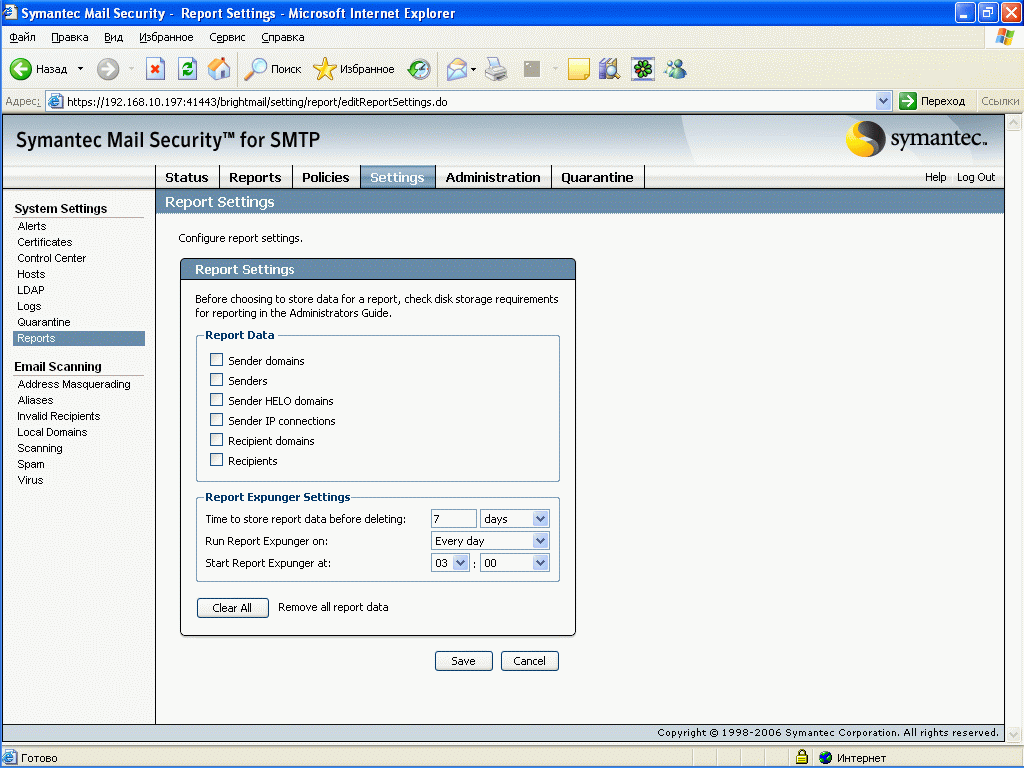Enable the Senders checkbox
The width and height of the screenshot is (1024, 768).
216,380
